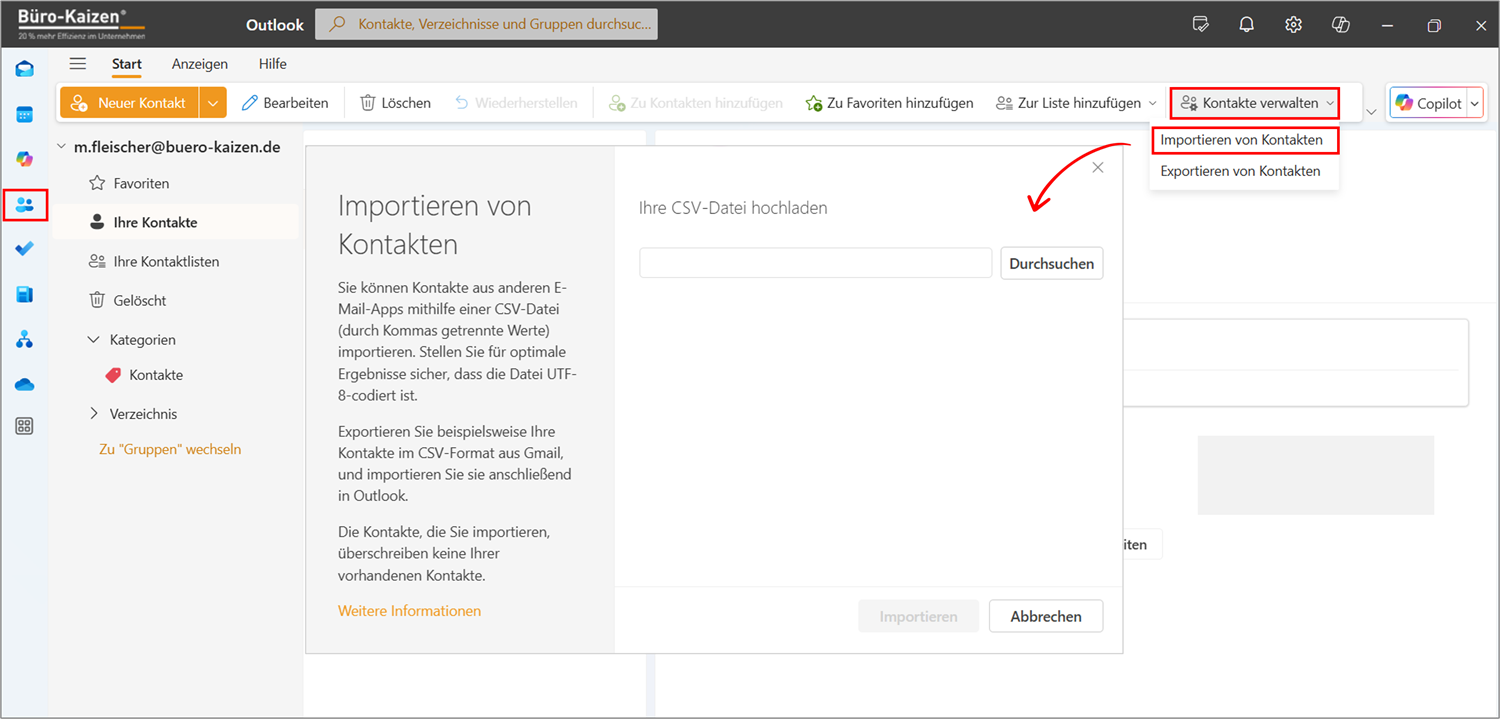This screenshot has height=719, width=1500.
Task: Click Abbrechen in the import dialog
Action: pyautogui.click(x=1046, y=616)
